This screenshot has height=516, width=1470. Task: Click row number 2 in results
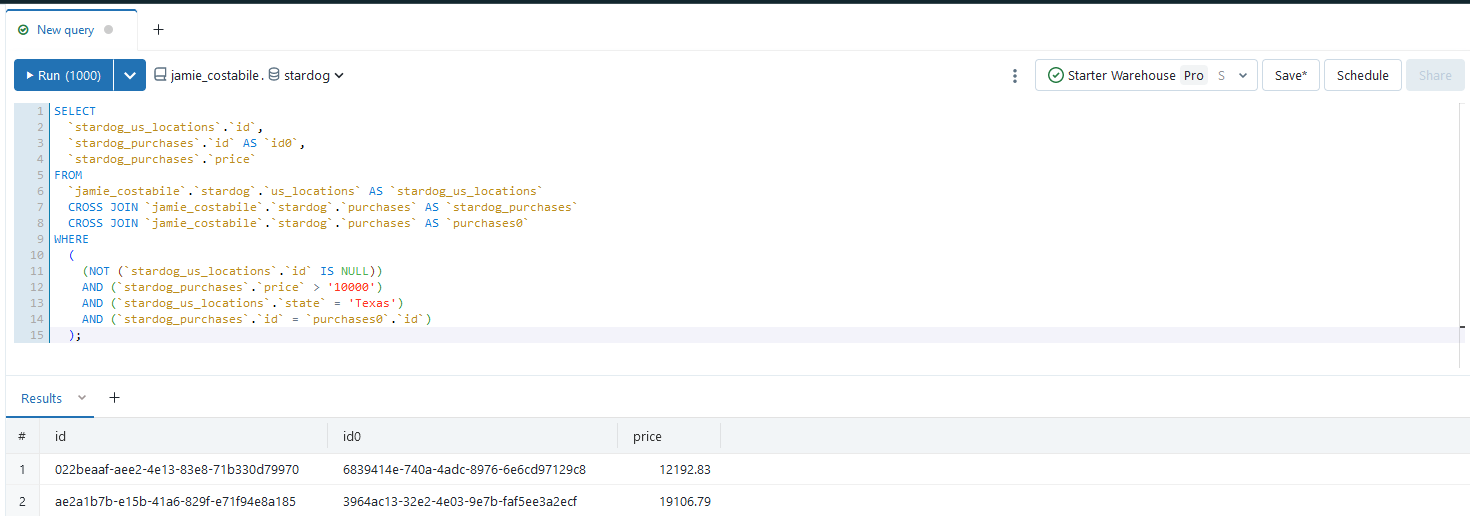(22, 501)
